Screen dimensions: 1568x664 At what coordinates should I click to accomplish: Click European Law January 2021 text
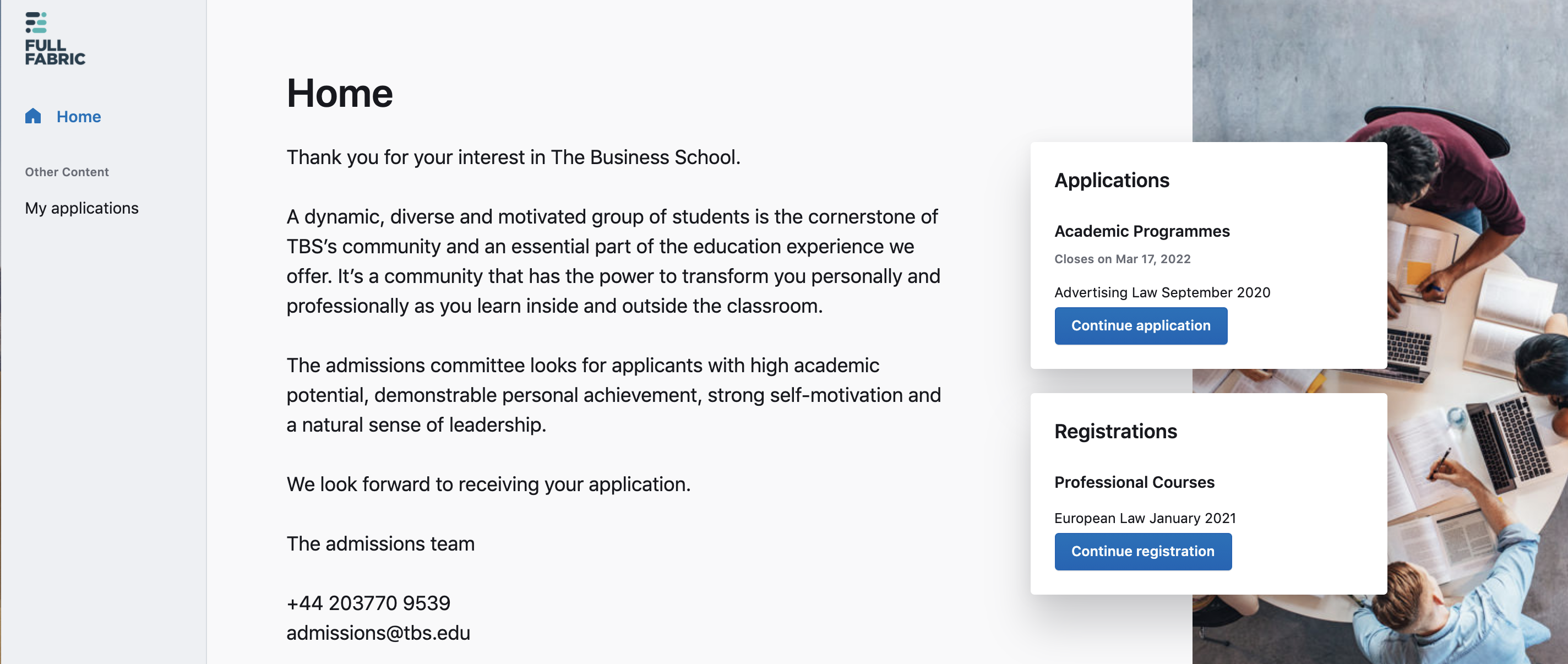[x=1145, y=519]
